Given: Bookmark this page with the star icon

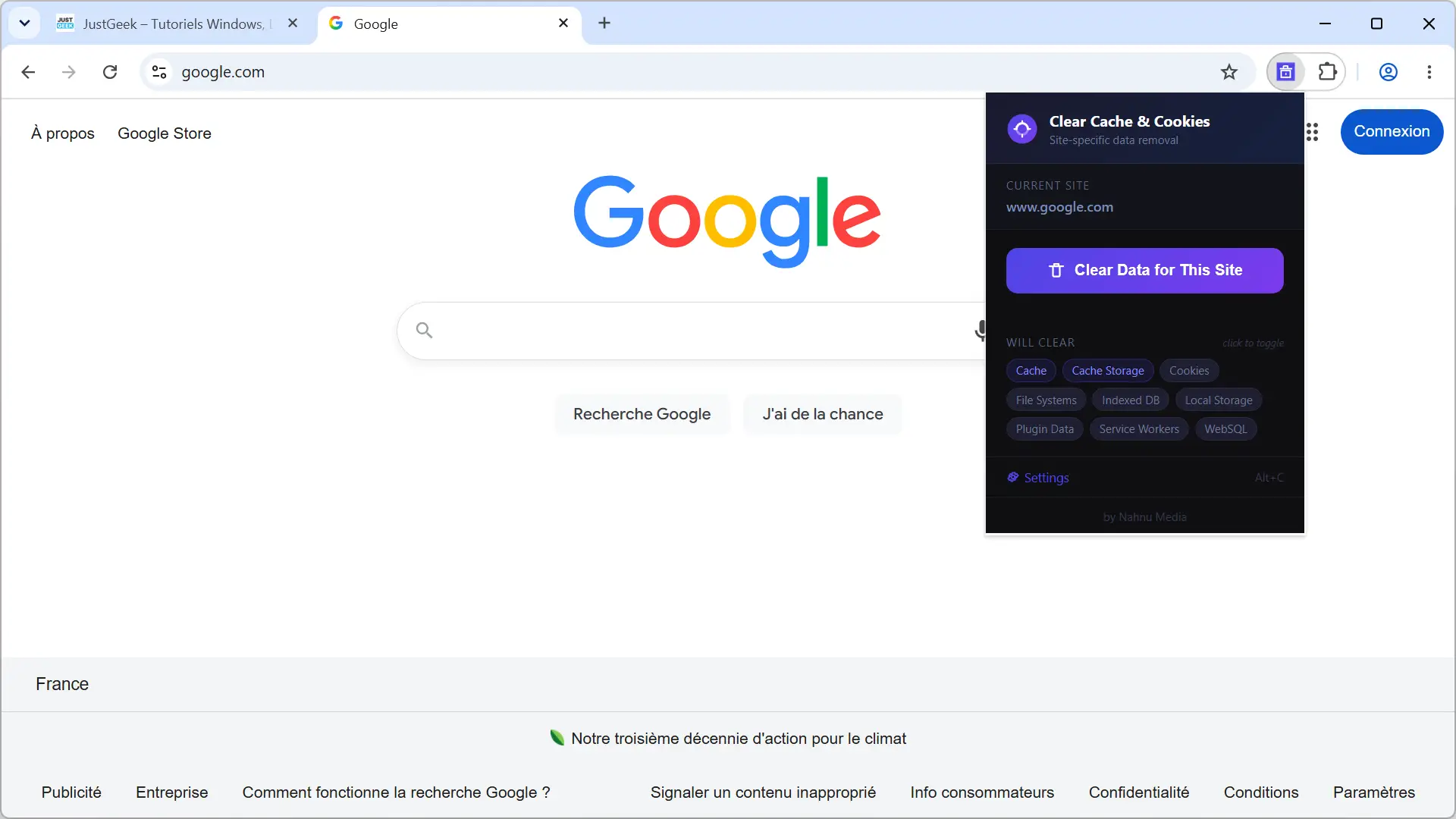Looking at the screenshot, I should 1229,72.
